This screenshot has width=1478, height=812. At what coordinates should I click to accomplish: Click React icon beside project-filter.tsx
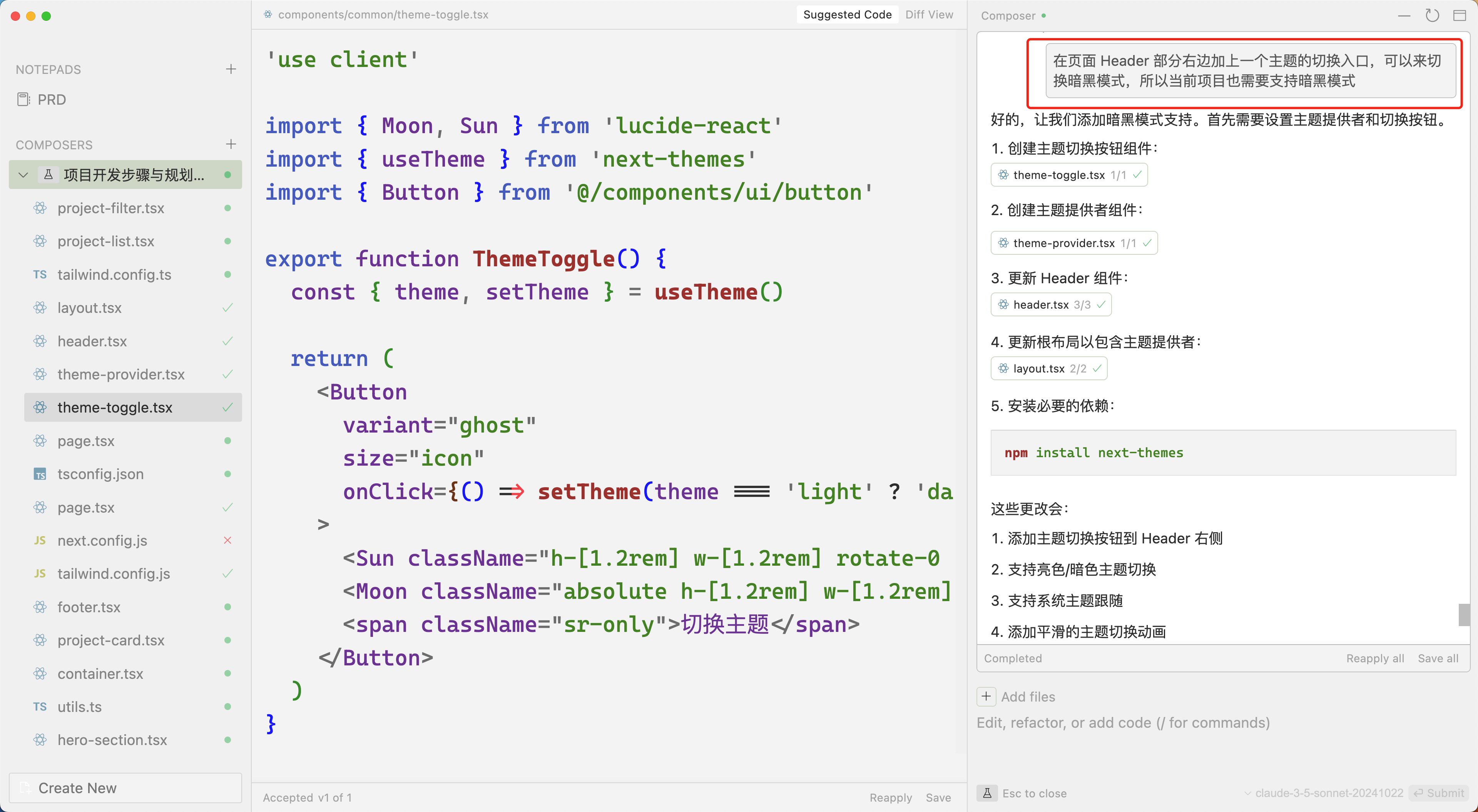tap(40, 208)
